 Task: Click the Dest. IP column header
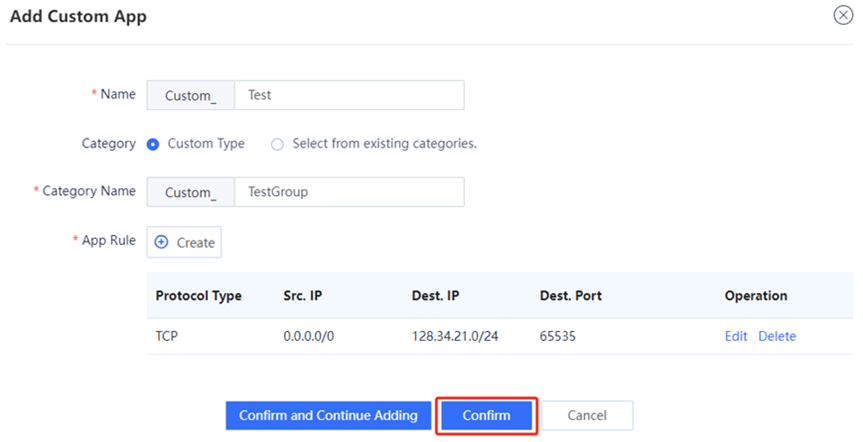pos(435,296)
